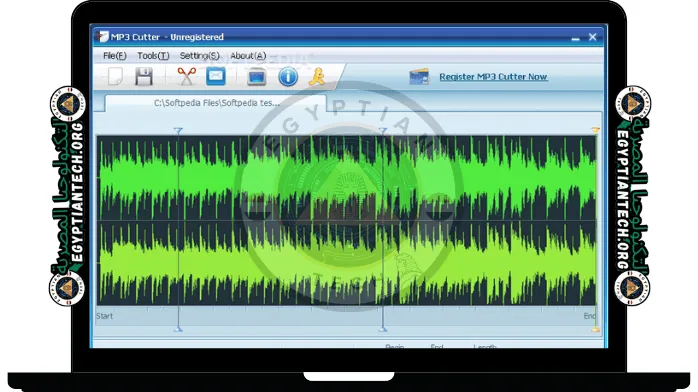Save with the floppy disk icon
698x392 pixels.
[x=144, y=77]
